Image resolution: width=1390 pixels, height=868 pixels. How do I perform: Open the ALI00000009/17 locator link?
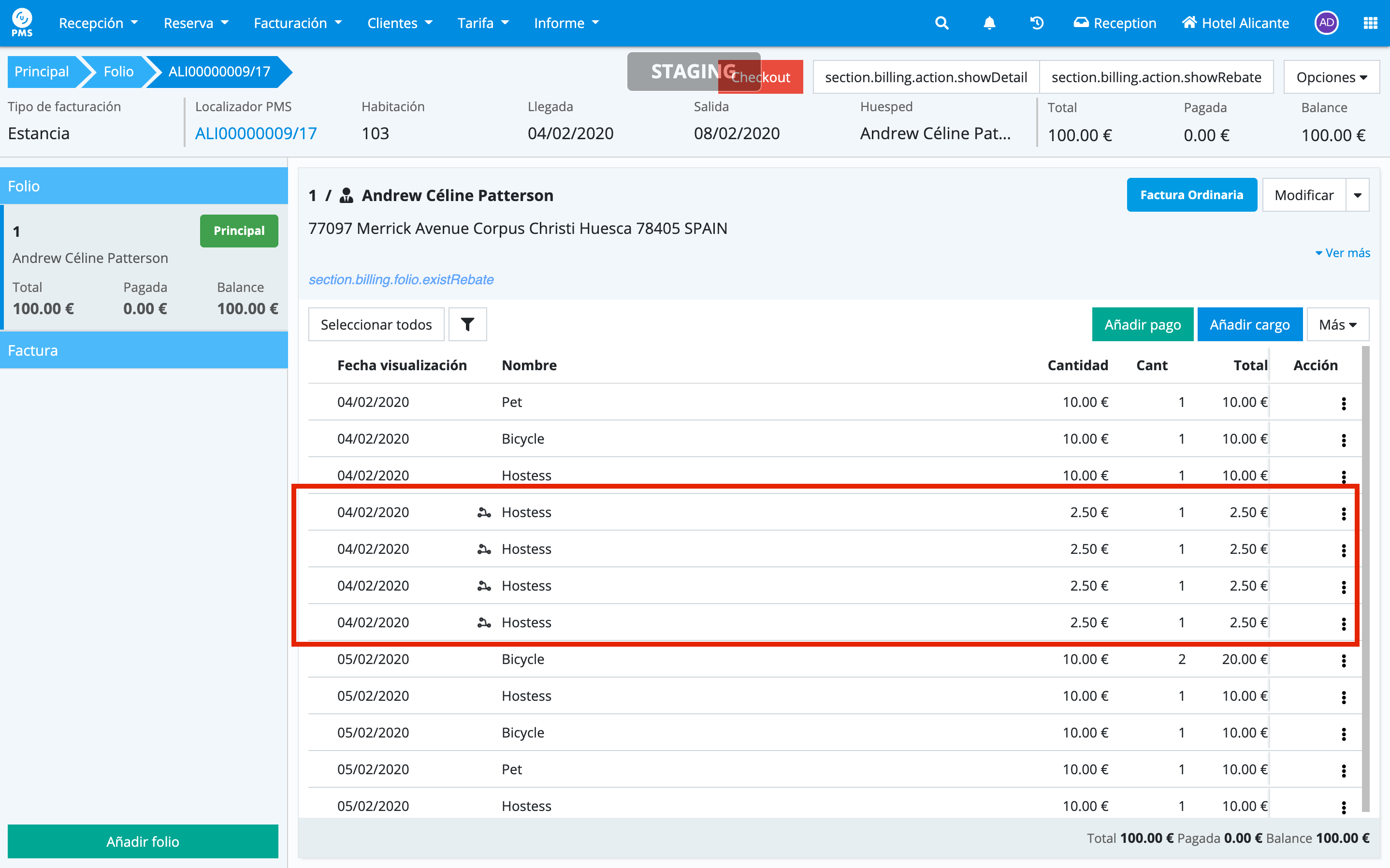256,133
